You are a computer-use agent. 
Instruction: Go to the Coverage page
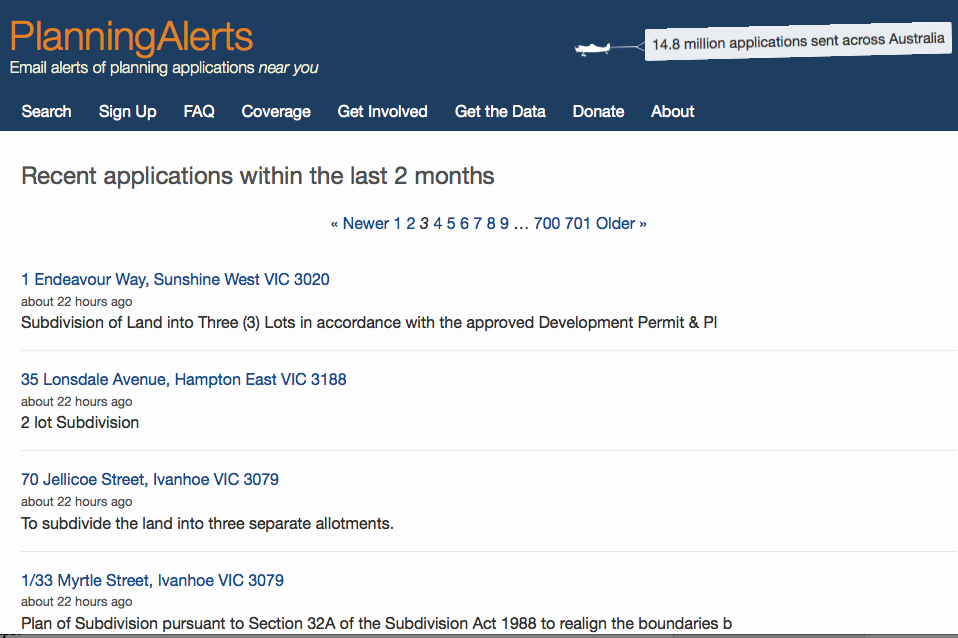(276, 112)
